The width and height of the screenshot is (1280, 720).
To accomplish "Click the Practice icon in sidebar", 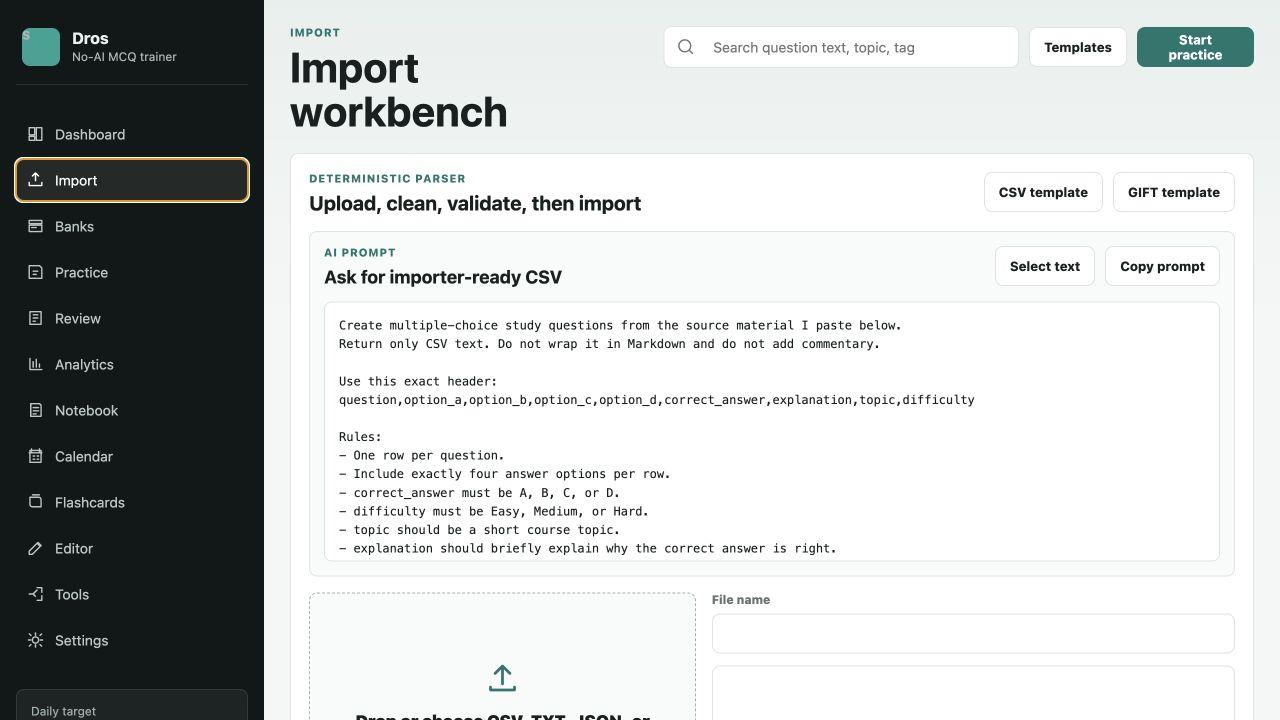I will 35,272.
